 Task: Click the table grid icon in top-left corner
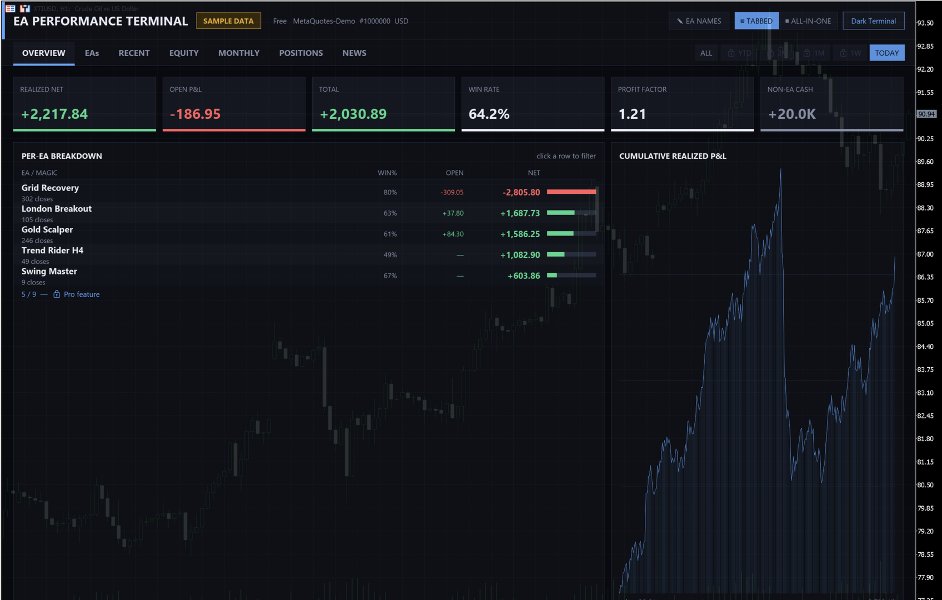tap(10, 8)
